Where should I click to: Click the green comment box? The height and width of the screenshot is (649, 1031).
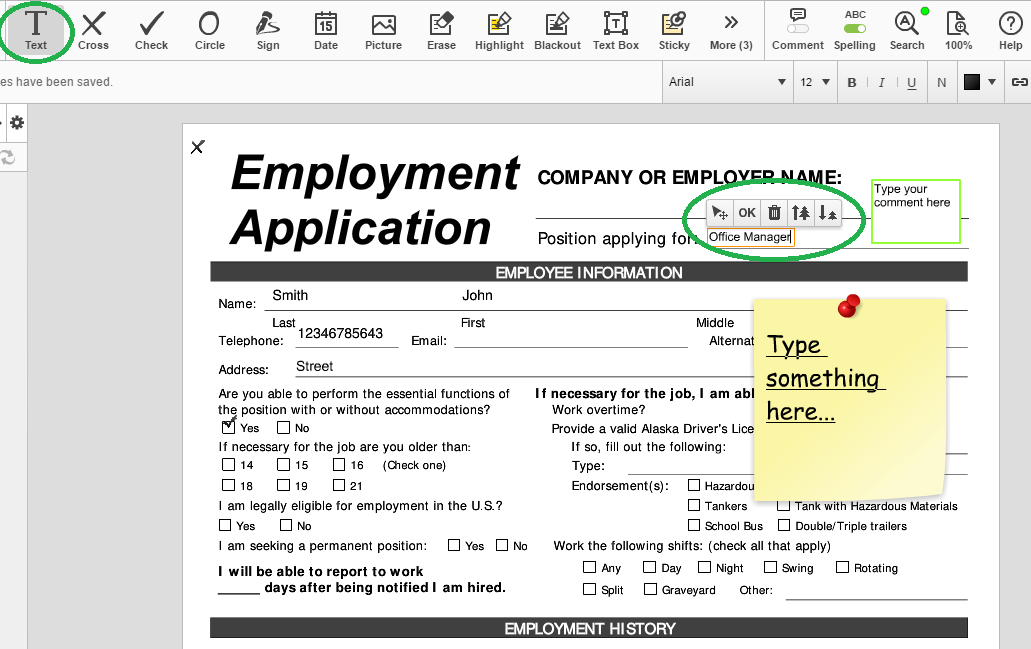[x=915, y=211]
